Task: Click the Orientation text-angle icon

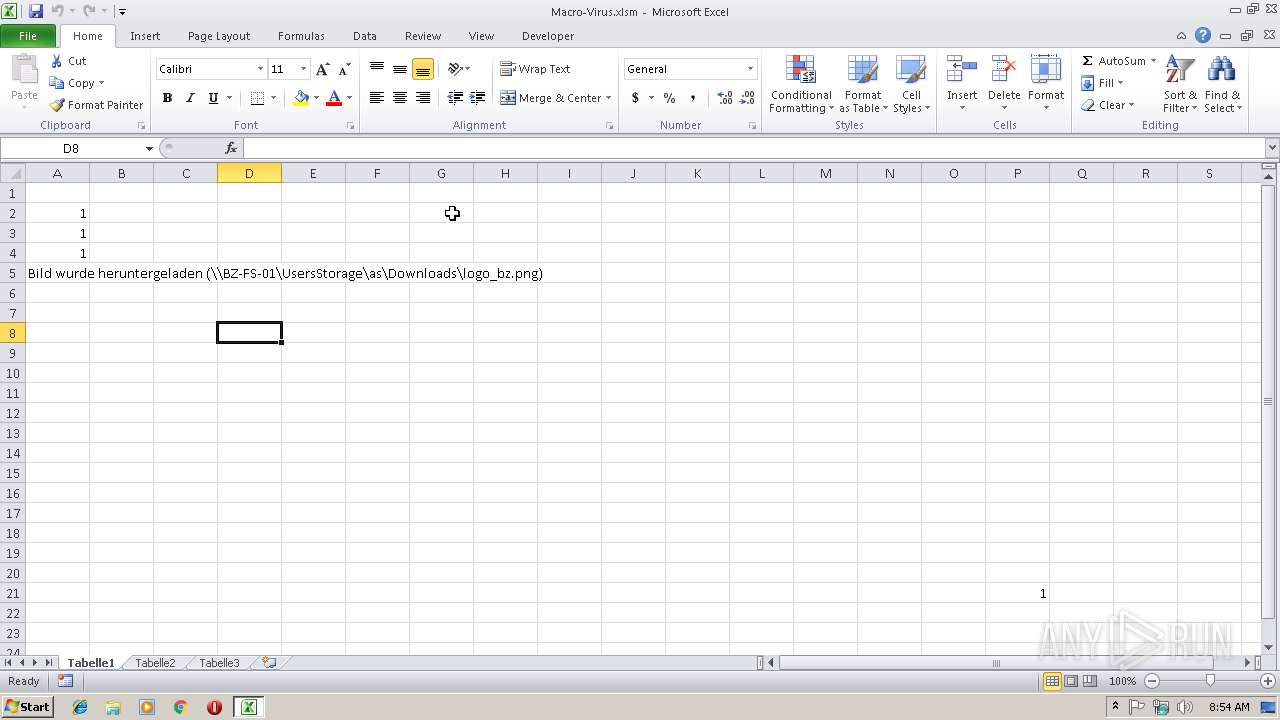Action: (x=455, y=69)
